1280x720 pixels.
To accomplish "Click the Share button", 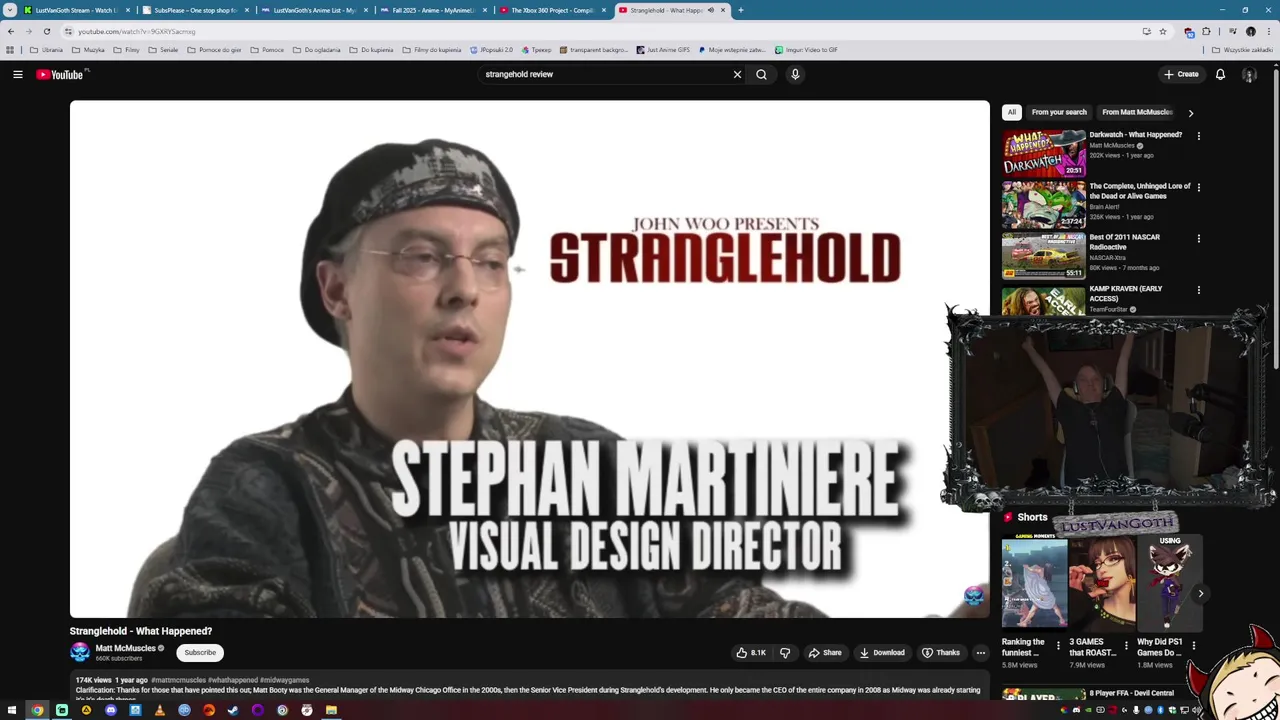I will coord(825,652).
